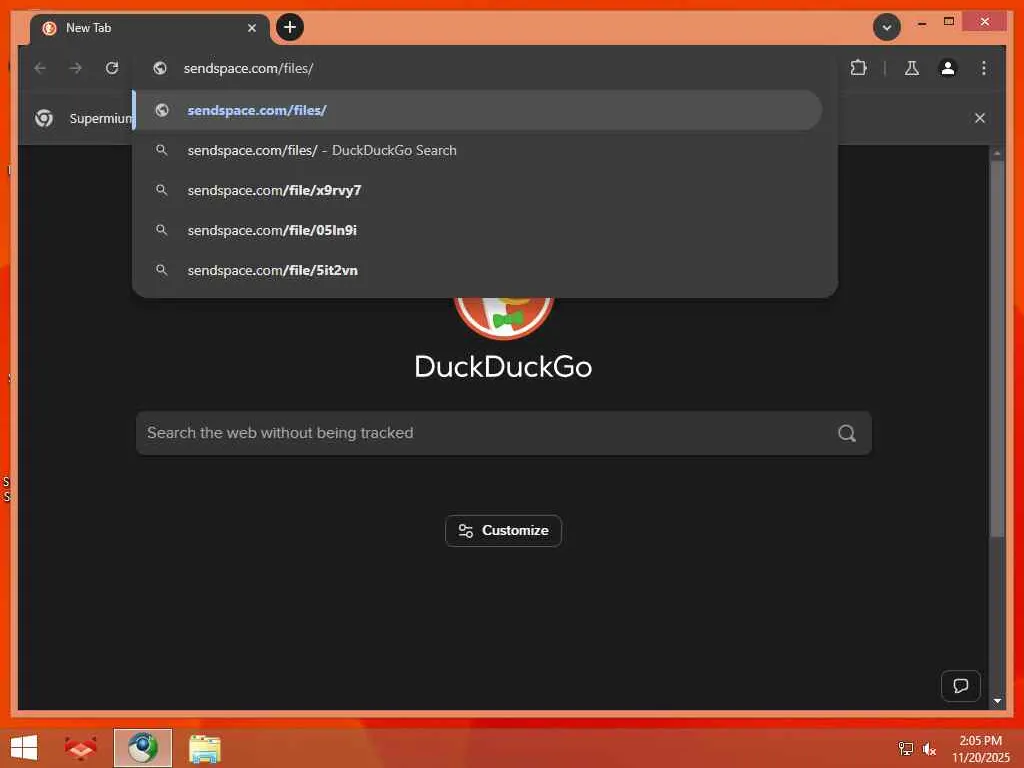The width and height of the screenshot is (1024, 768).
Task: Pick suggestion sendspace.com/file/x9rvy7
Action: (x=477, y=190)
